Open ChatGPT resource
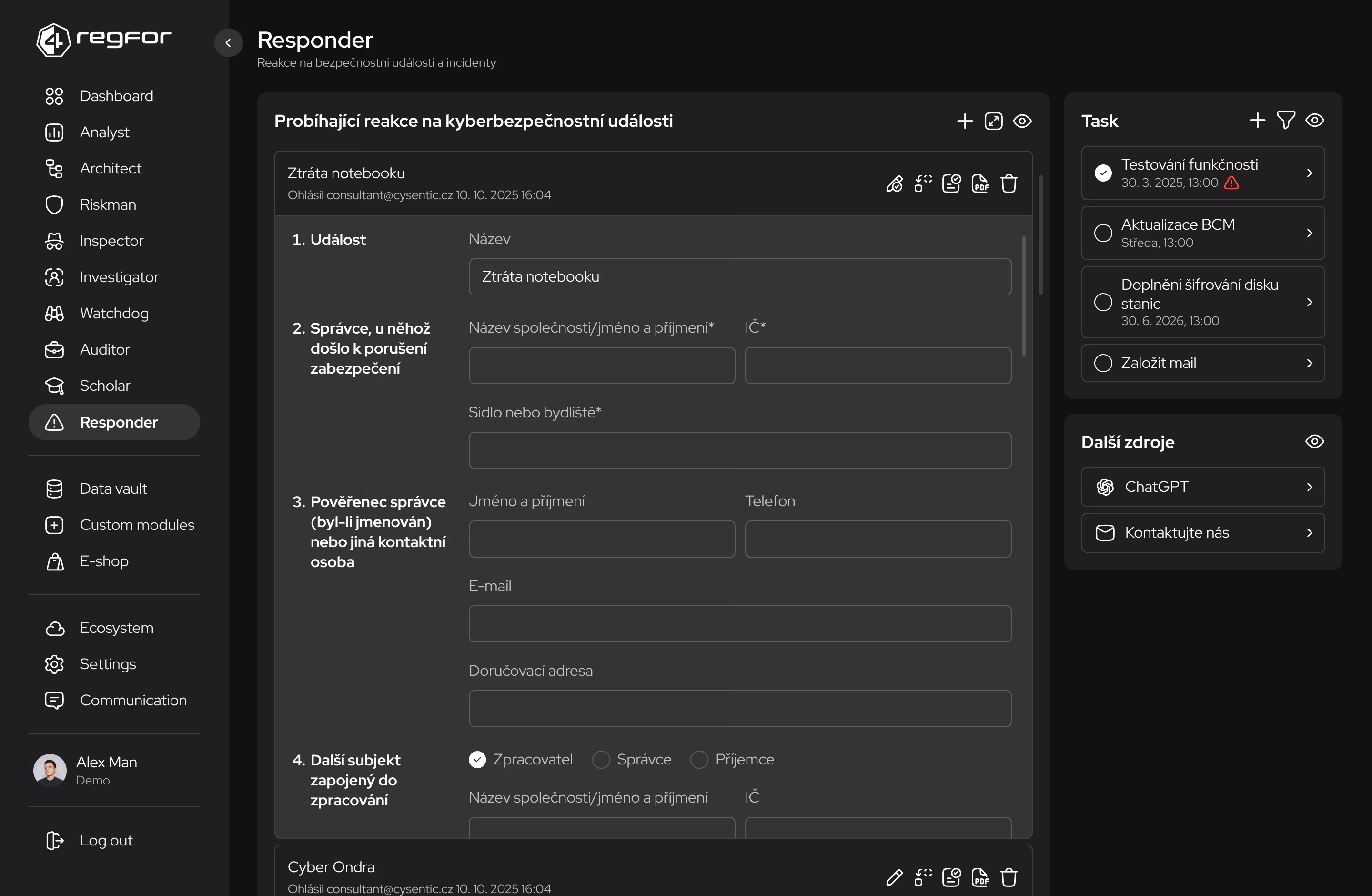The image size is (1372, 896). (x=1202, y=487)
